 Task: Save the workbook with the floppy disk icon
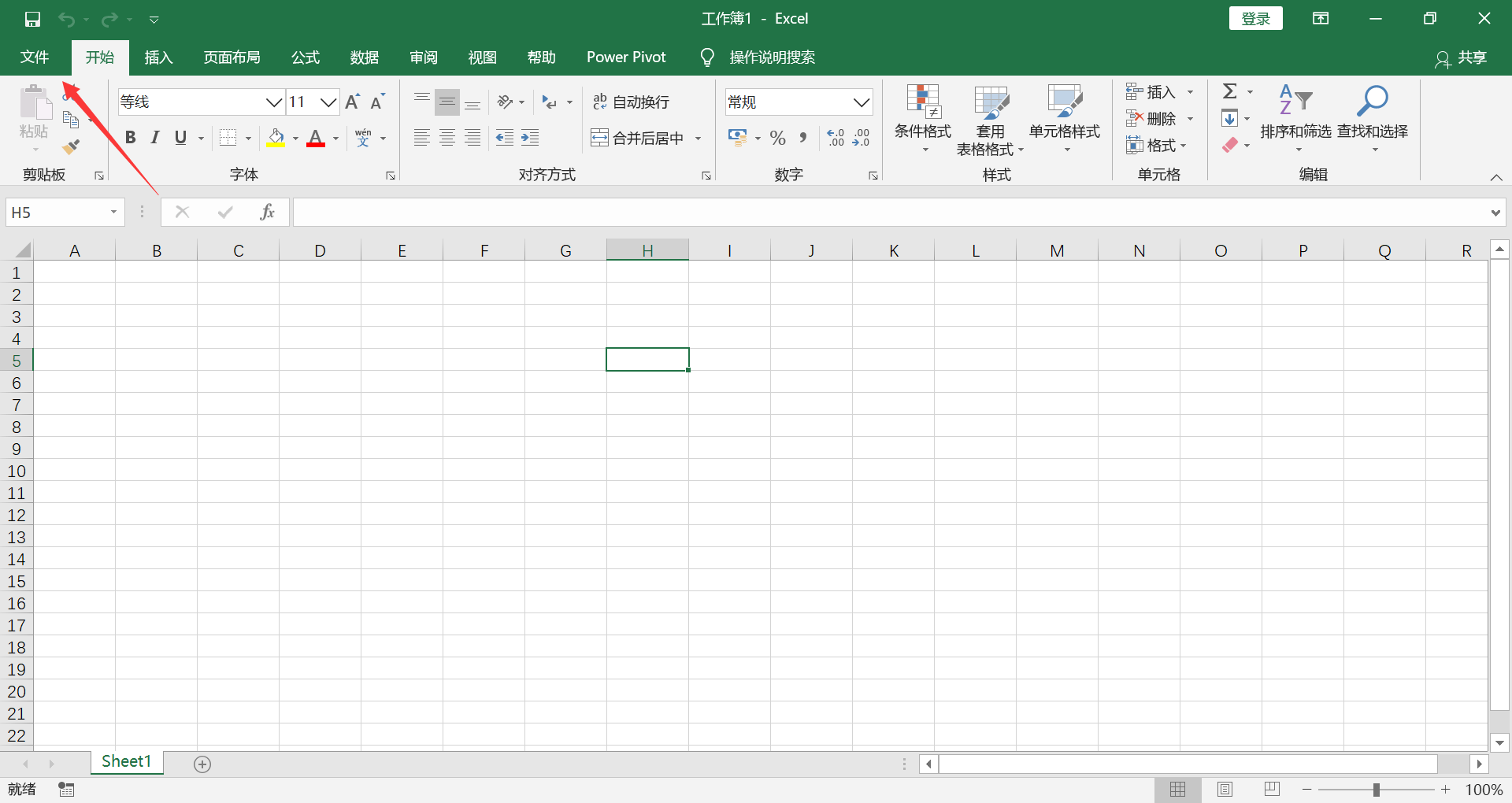(32, 19)
